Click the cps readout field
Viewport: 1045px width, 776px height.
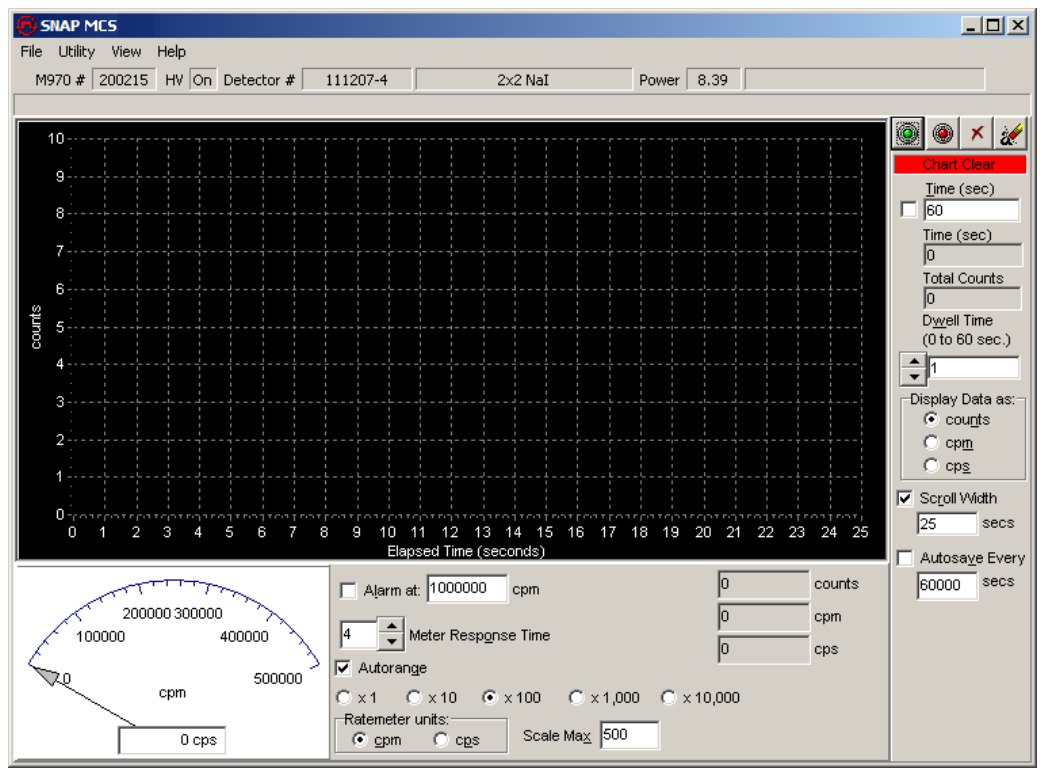(764, 649)
